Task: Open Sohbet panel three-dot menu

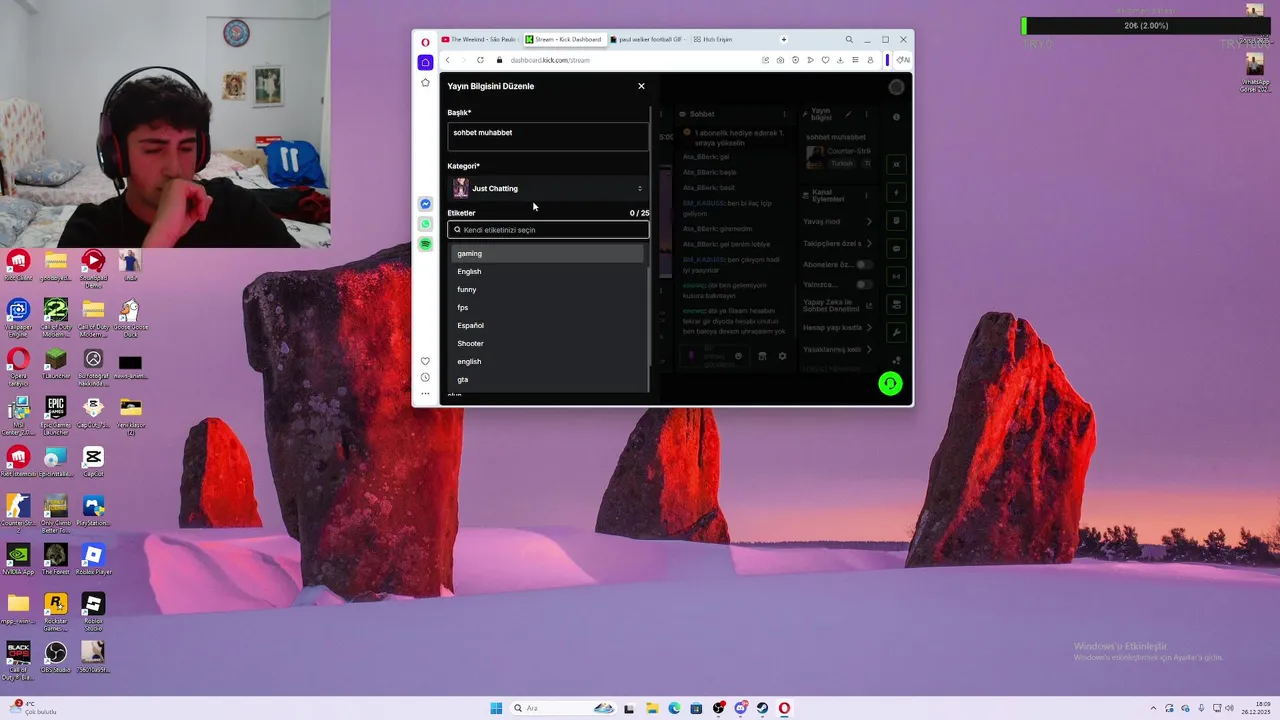Action: tap(784, 114)
